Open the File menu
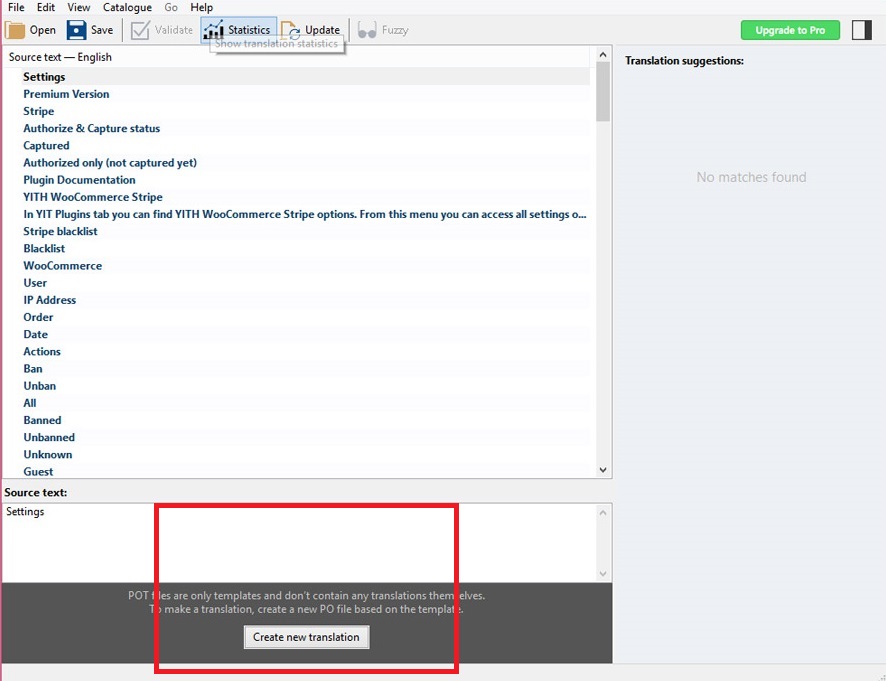886x681 pixels. (x=16, y=7)
